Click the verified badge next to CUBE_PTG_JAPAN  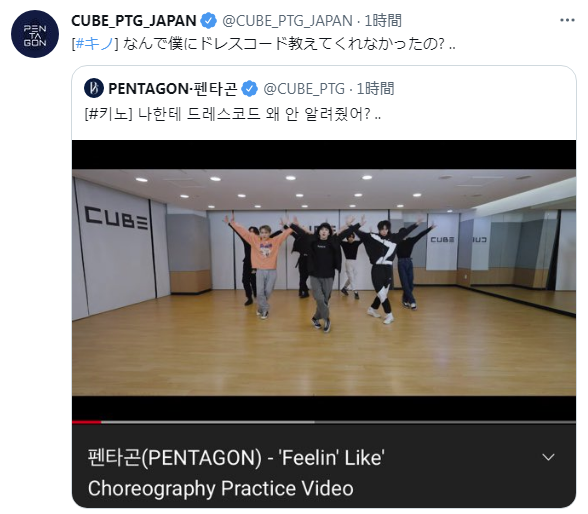pos(209,21)
